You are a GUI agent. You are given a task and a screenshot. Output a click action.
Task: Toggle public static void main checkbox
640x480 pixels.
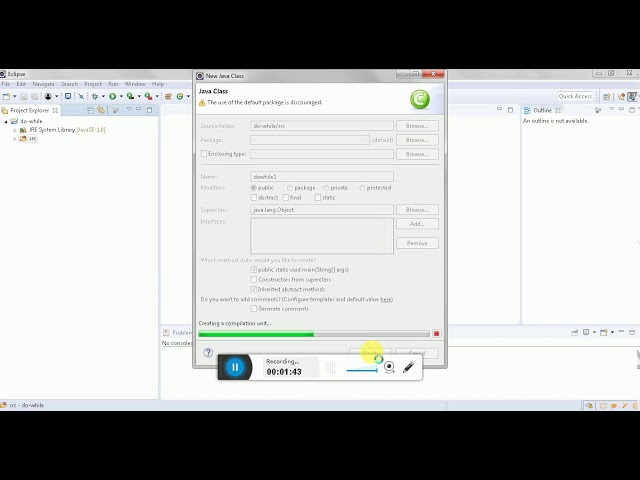tap(253, 270)
